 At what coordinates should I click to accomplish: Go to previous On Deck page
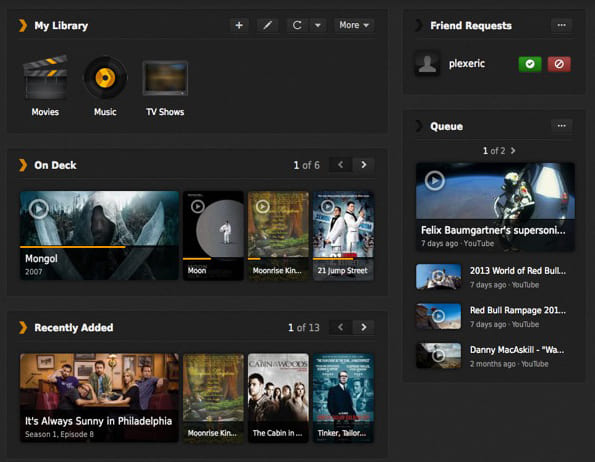click(340, 165)
